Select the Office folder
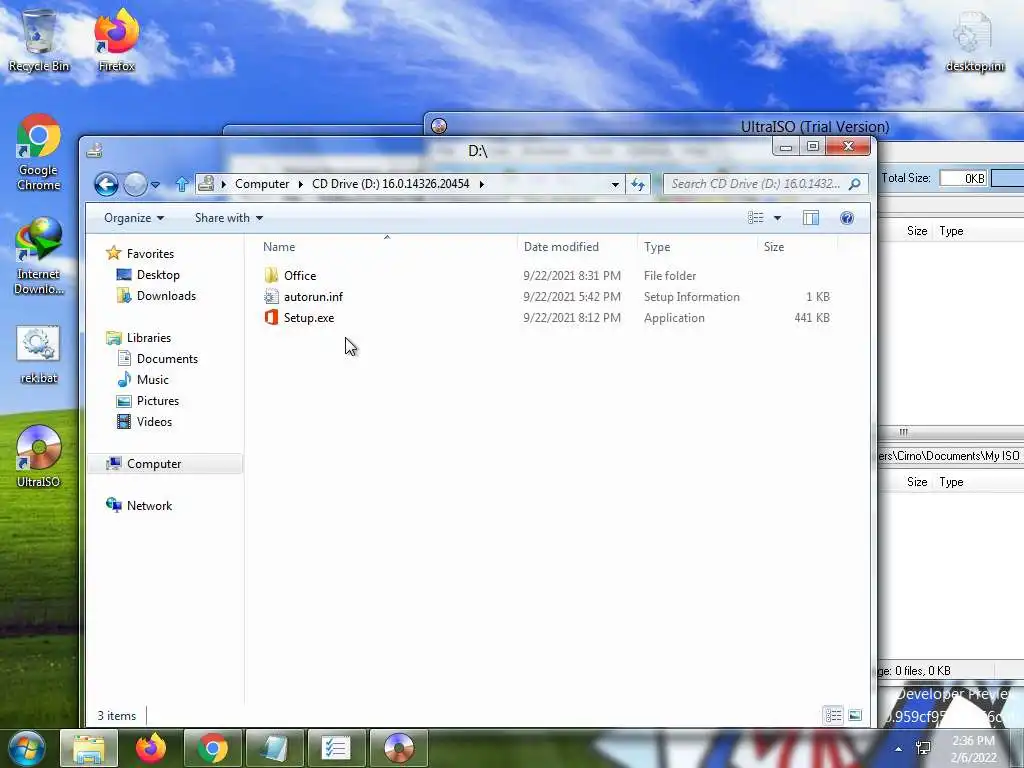Image resolution: width=1024 pixels, height=768 pixels. [x=300, y=276]
